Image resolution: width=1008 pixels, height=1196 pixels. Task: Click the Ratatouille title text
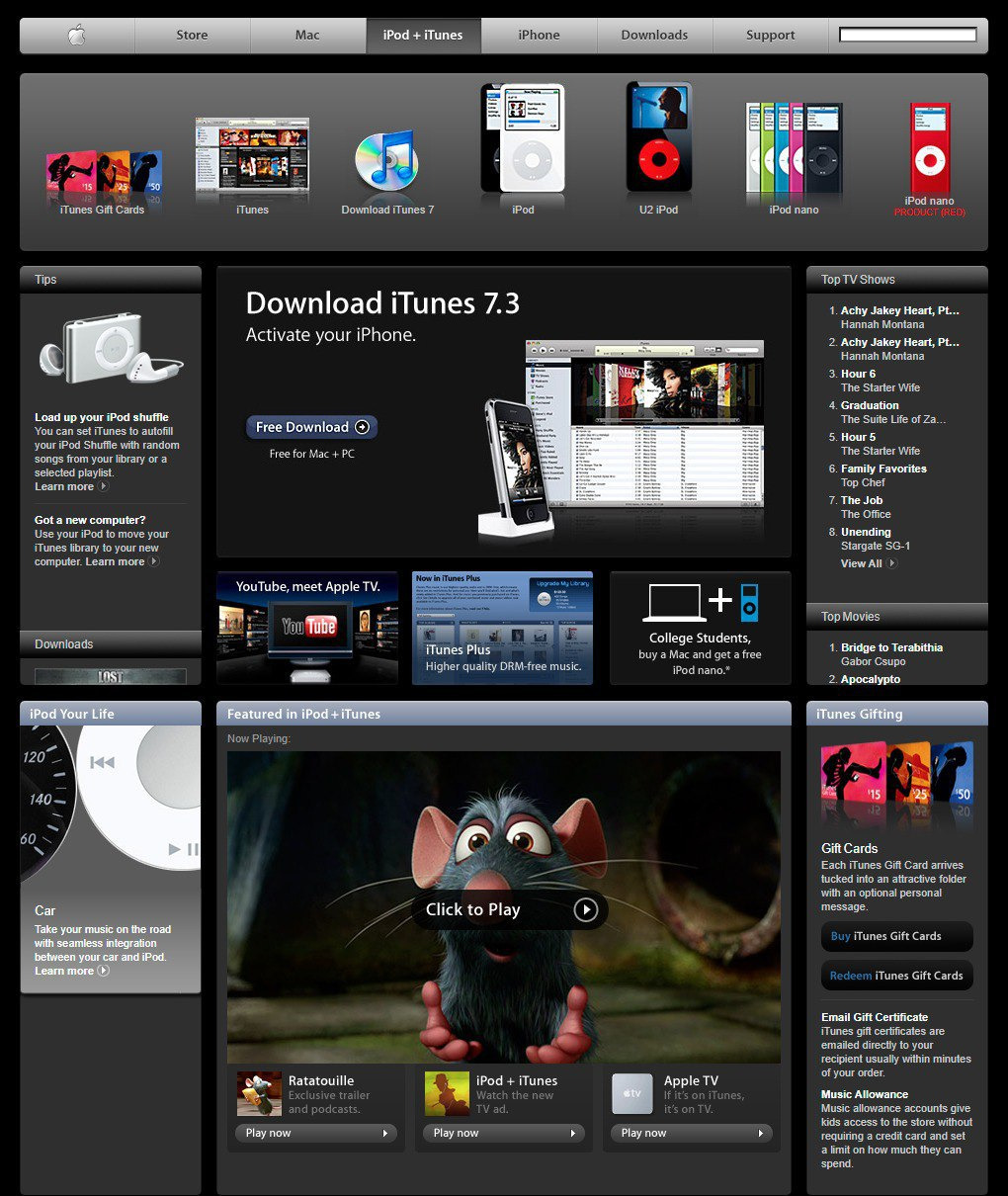point(321,1080)
